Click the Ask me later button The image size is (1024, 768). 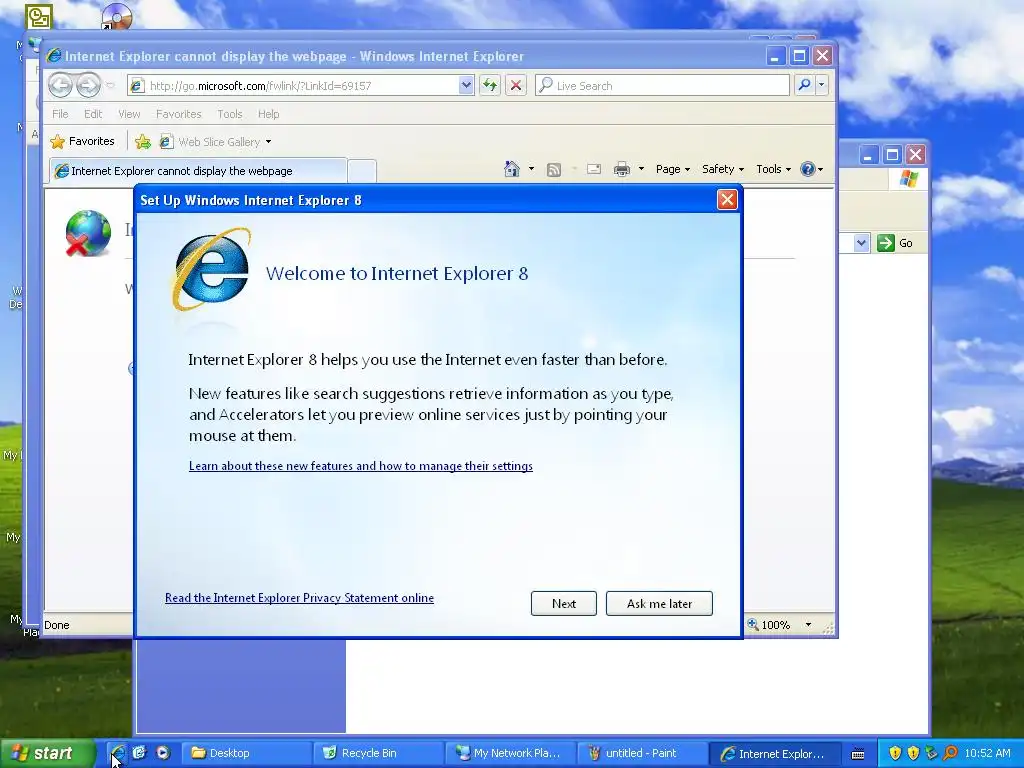(x=659, y=603)
